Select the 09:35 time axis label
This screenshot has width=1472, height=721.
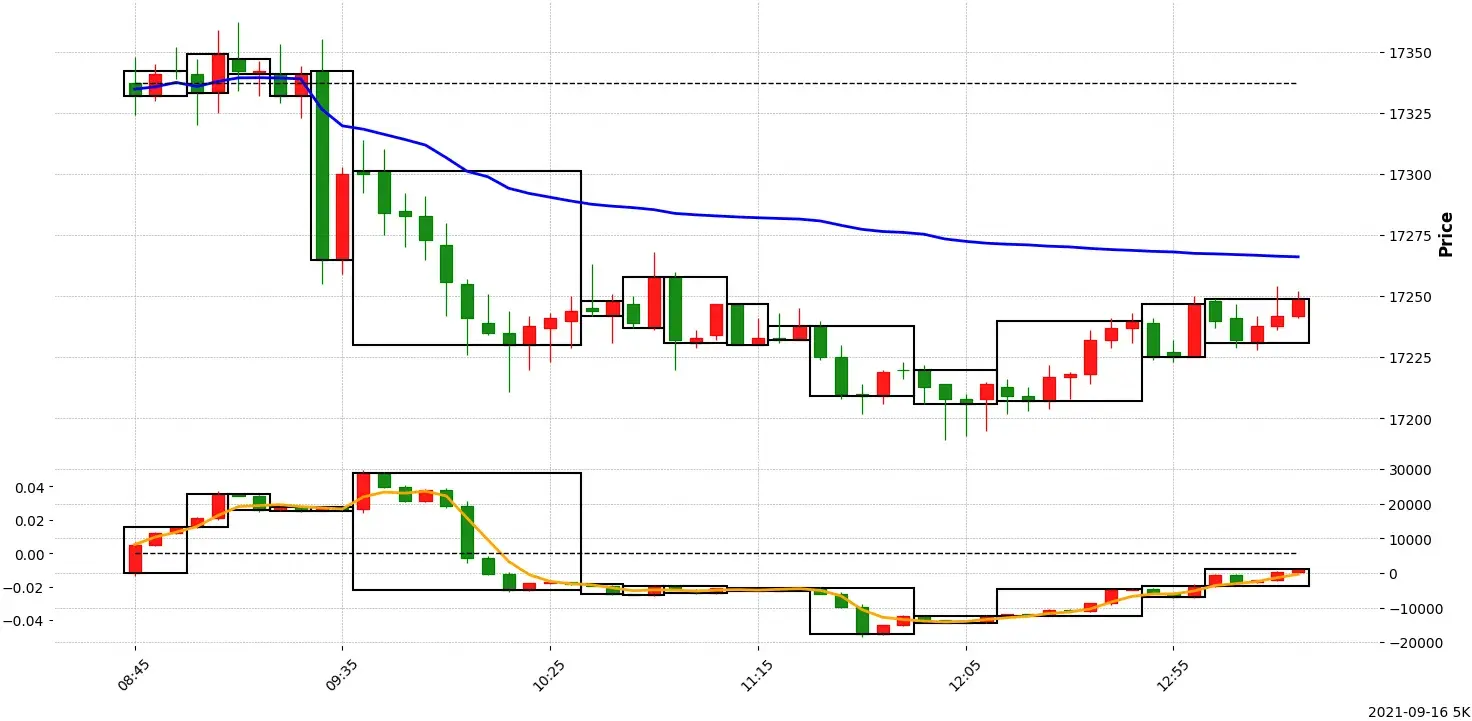click(x=340, y=676)
